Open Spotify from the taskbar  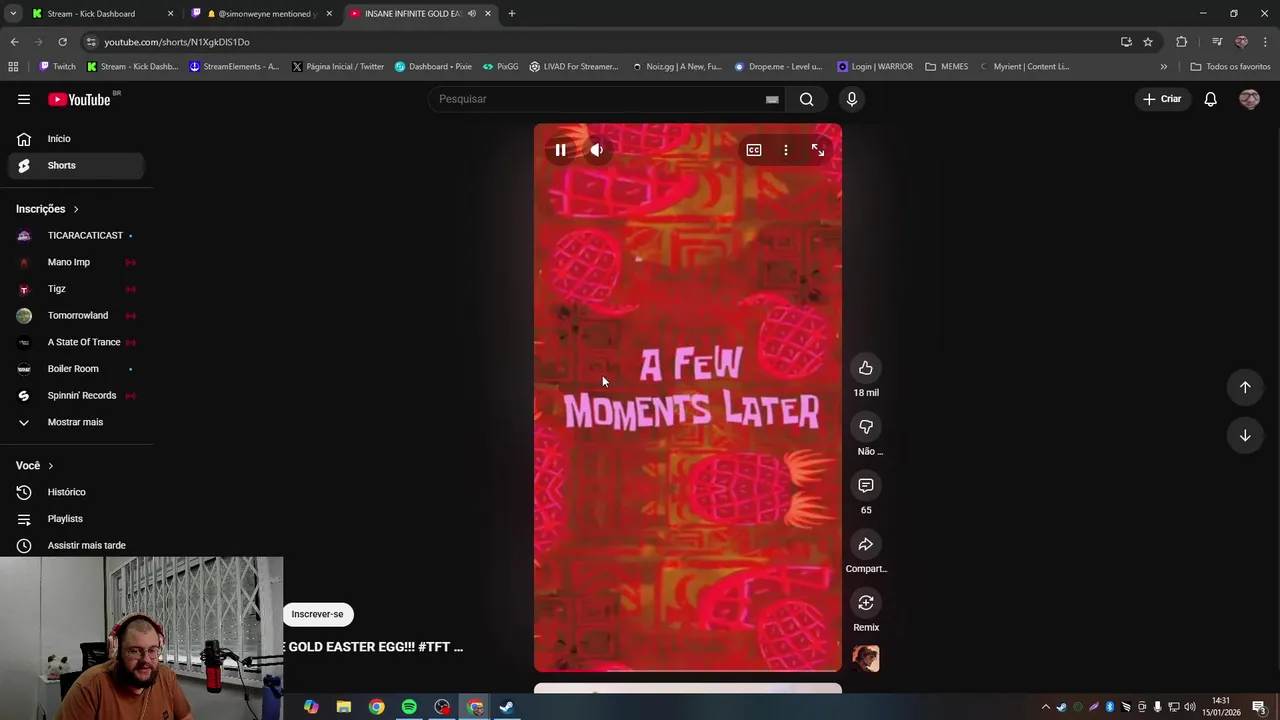(x=409, y=707)
